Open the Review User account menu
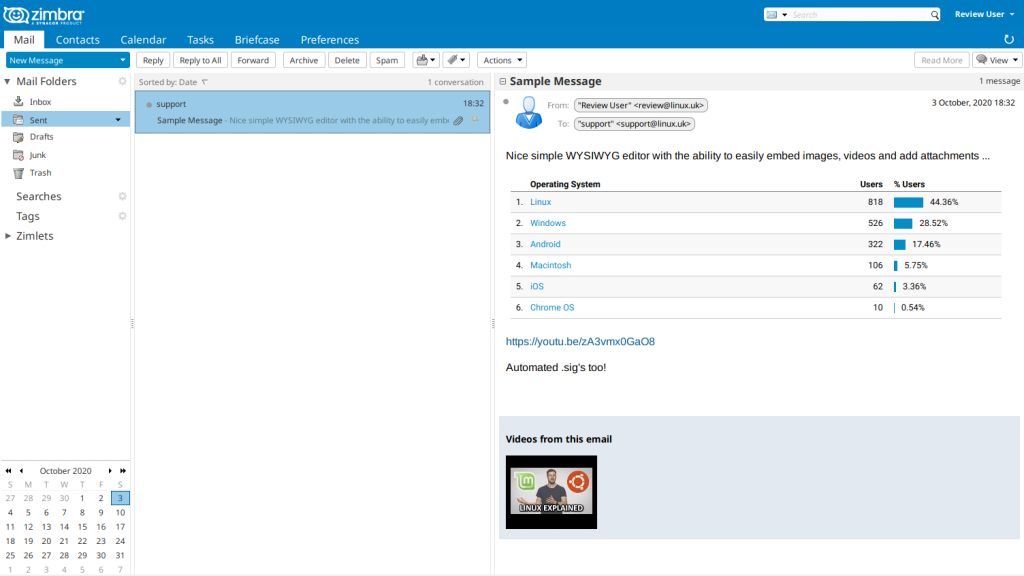 click(985, 14)
